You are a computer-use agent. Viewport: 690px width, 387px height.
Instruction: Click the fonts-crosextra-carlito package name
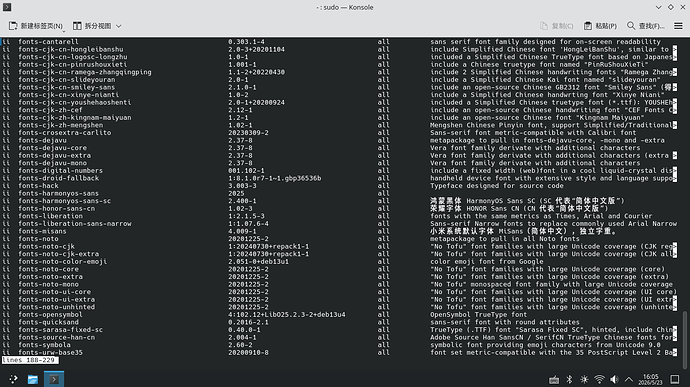65,133
